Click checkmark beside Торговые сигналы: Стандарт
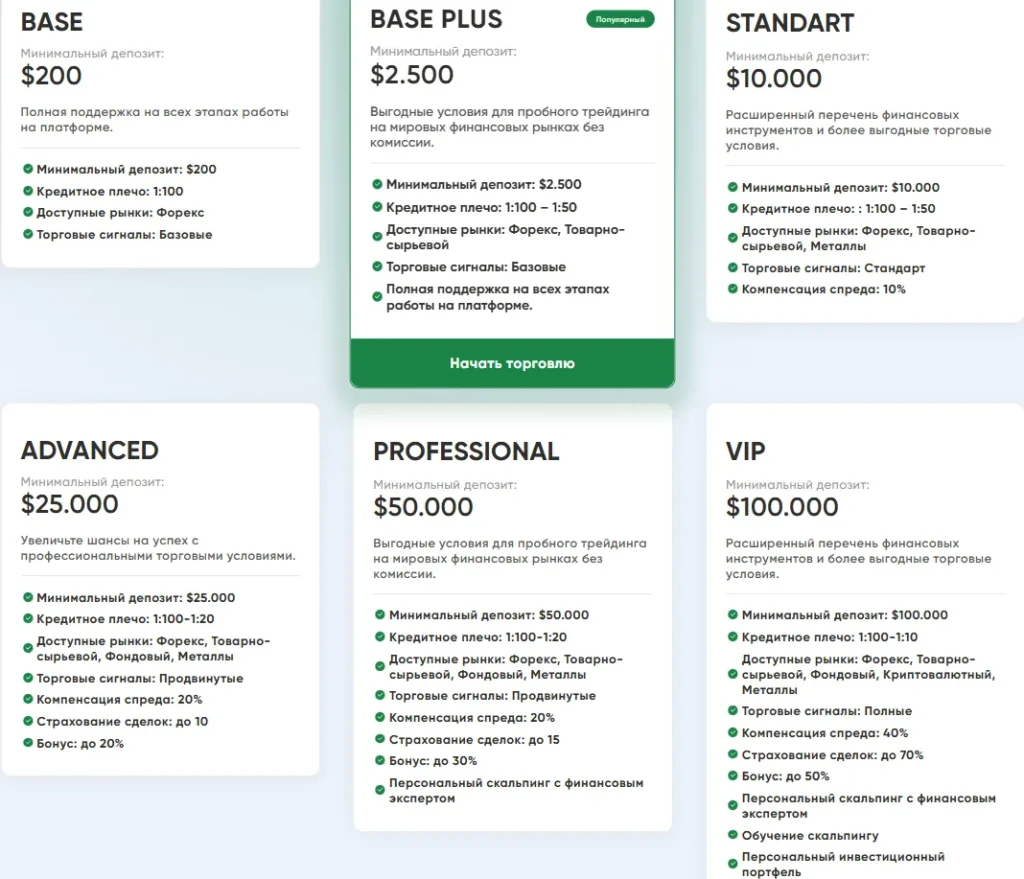The image size is (1024, 879). tap(733, 268)
